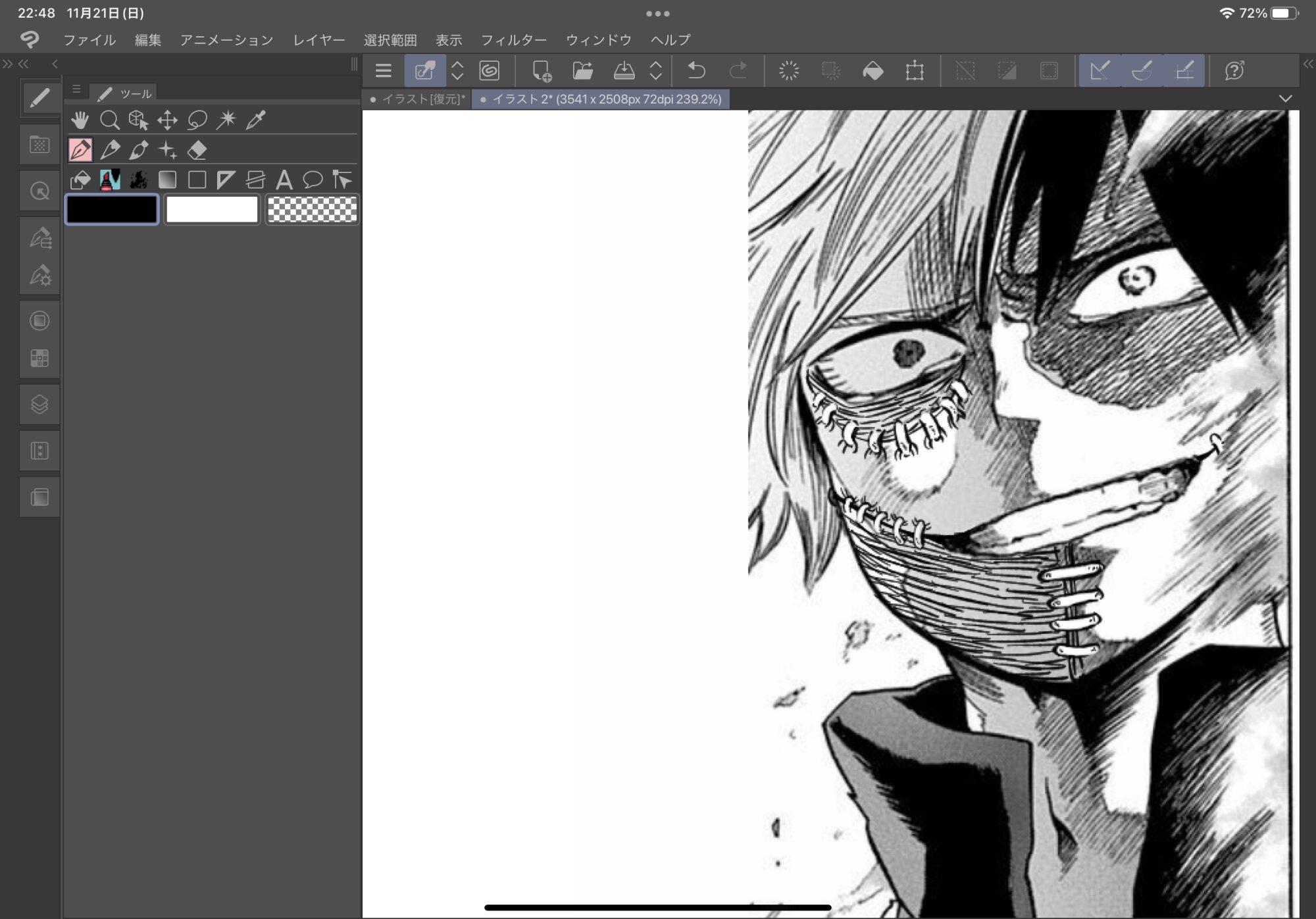Click the Open file folder icon
The height and width of the screenshot is (919, 1316).
tap(582, 70)
